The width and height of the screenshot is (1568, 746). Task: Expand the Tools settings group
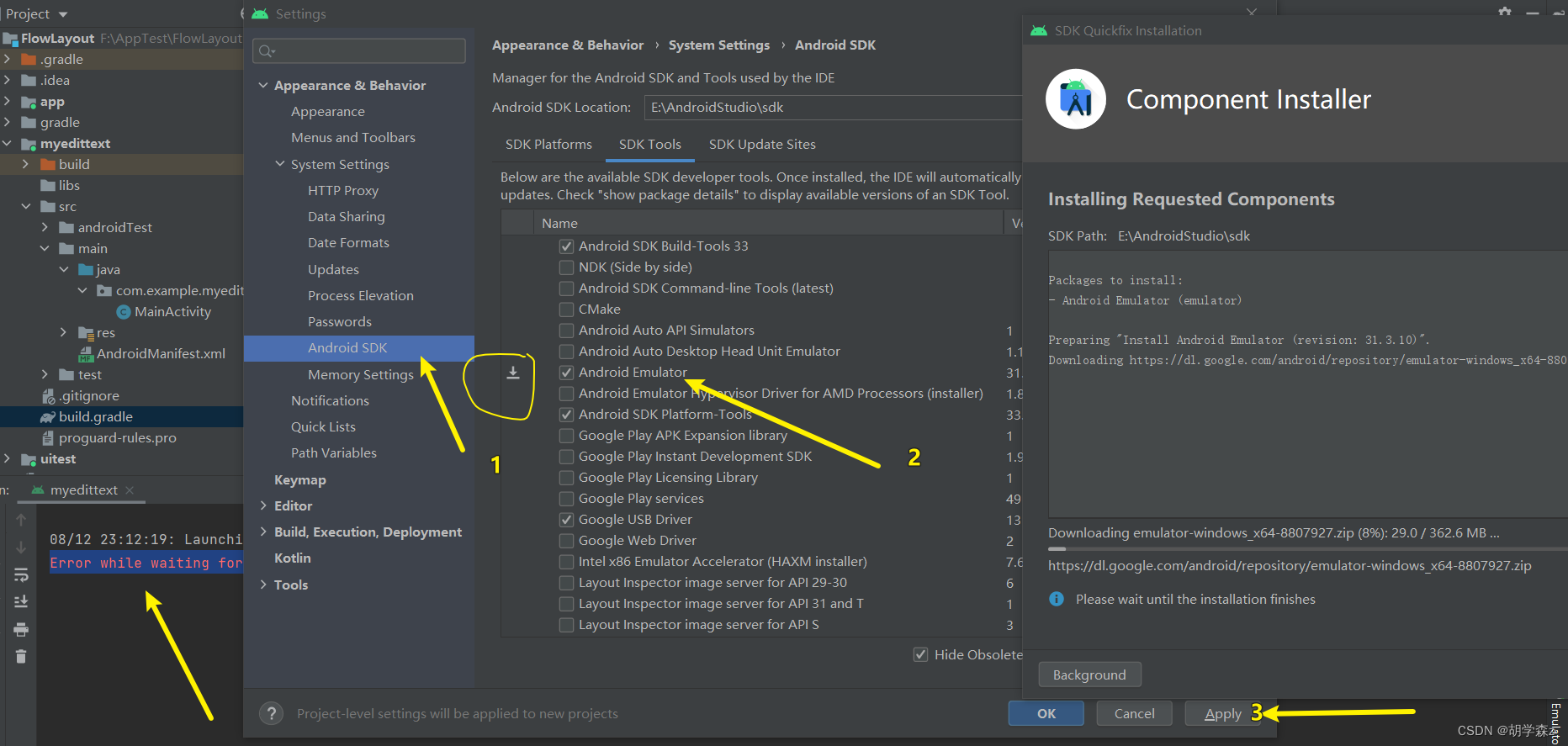tap(263, 585)
